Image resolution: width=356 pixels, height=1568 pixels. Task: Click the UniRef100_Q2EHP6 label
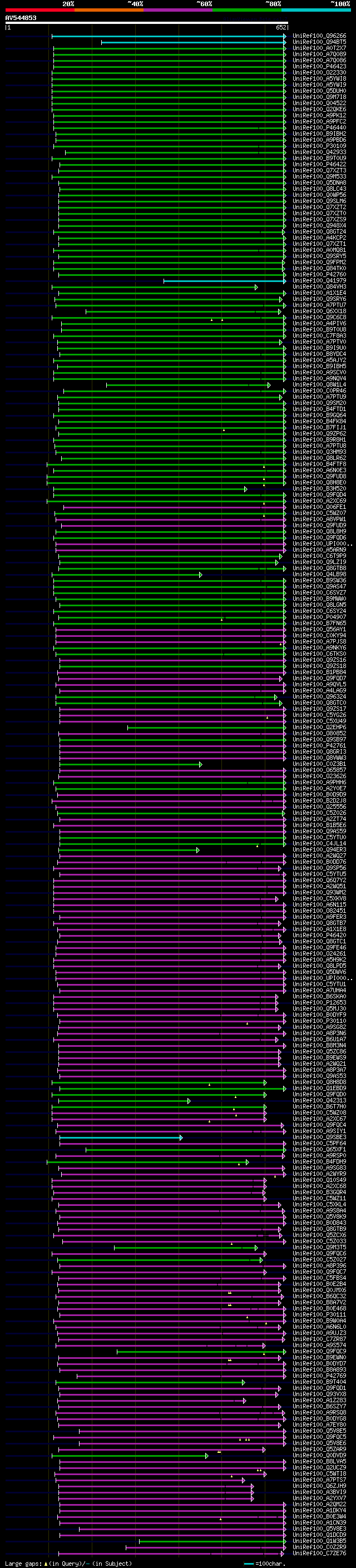(319, 728)
